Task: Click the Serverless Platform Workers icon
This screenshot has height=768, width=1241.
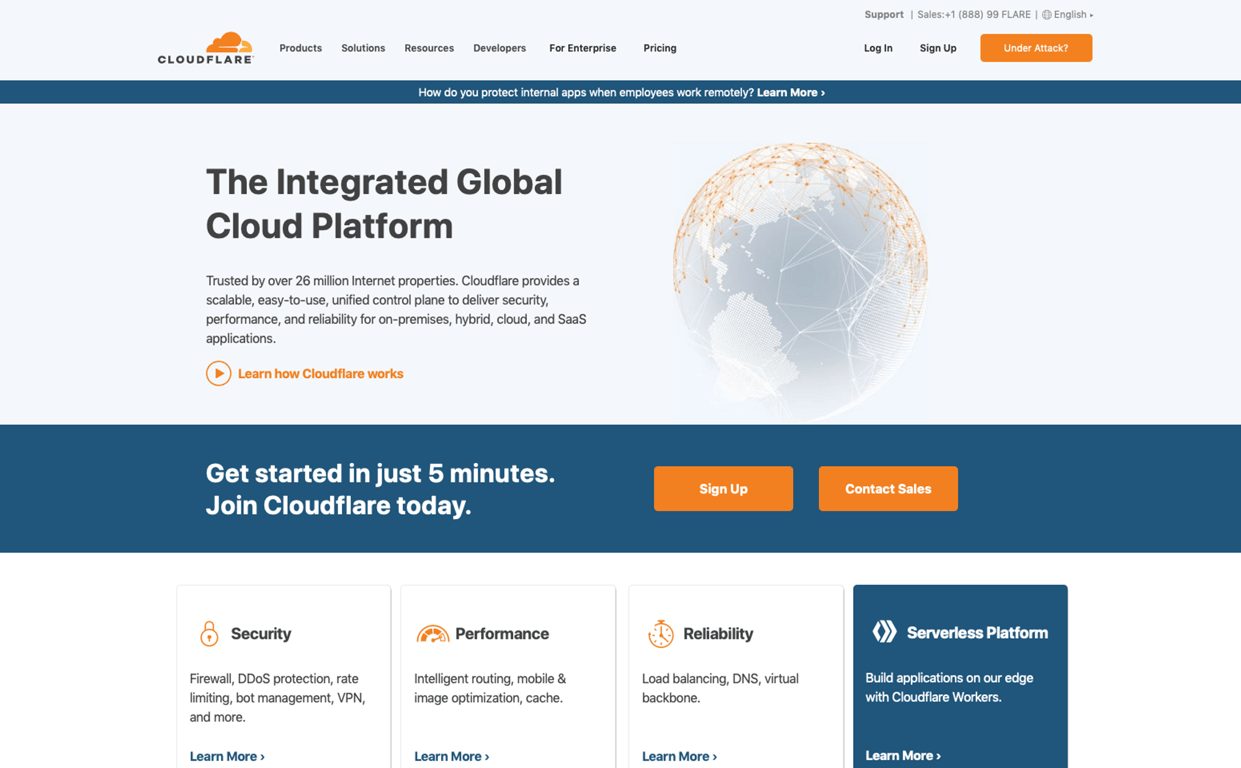Action: tap(884, 631)
